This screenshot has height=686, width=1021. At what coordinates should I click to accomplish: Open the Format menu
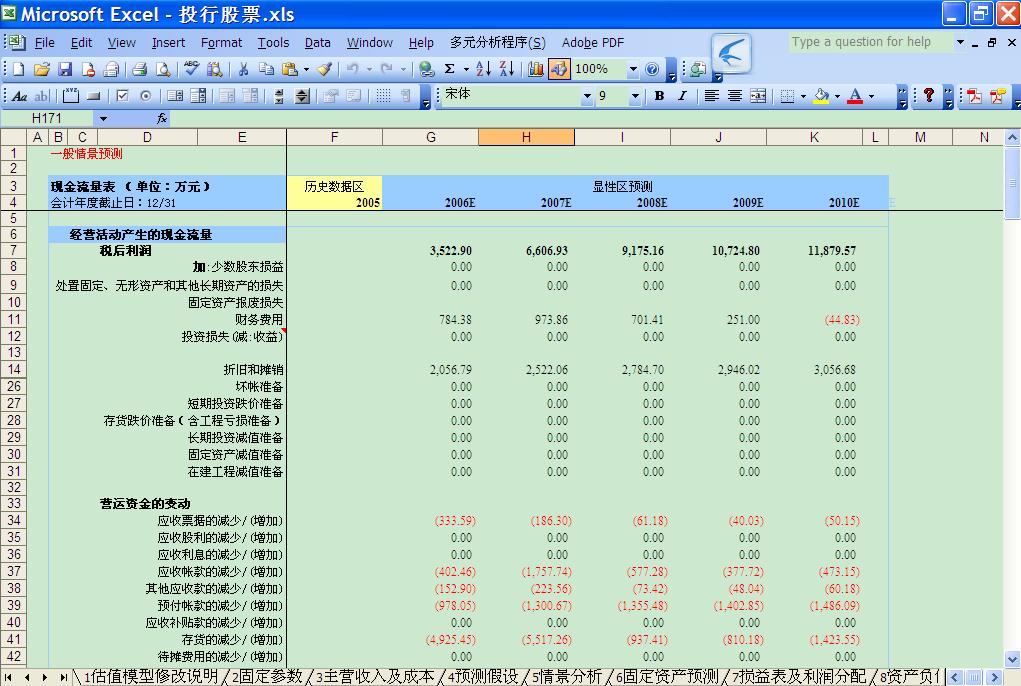tap(221, 42)
